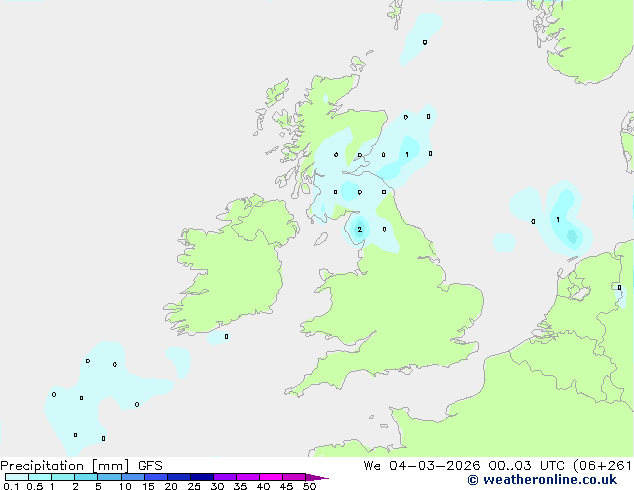634x490 pixels.
Task: Click the darker rain core off the Dutch coast
Action: (571, 236)
